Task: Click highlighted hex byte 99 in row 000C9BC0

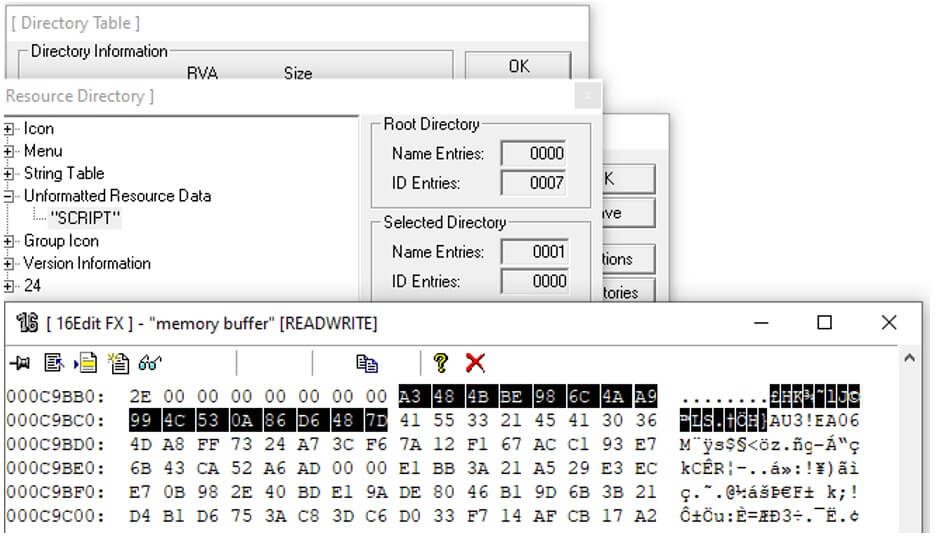Action: click(x=141, y=420)
